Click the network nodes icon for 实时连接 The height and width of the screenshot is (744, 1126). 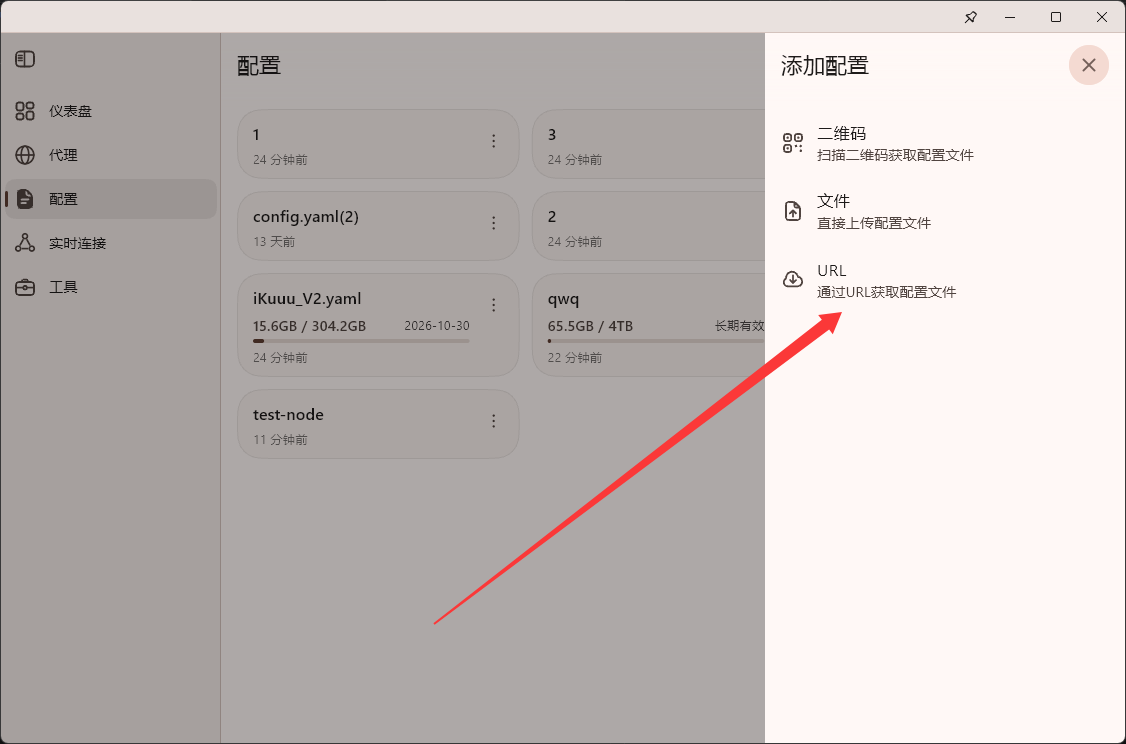click(25, 243)
